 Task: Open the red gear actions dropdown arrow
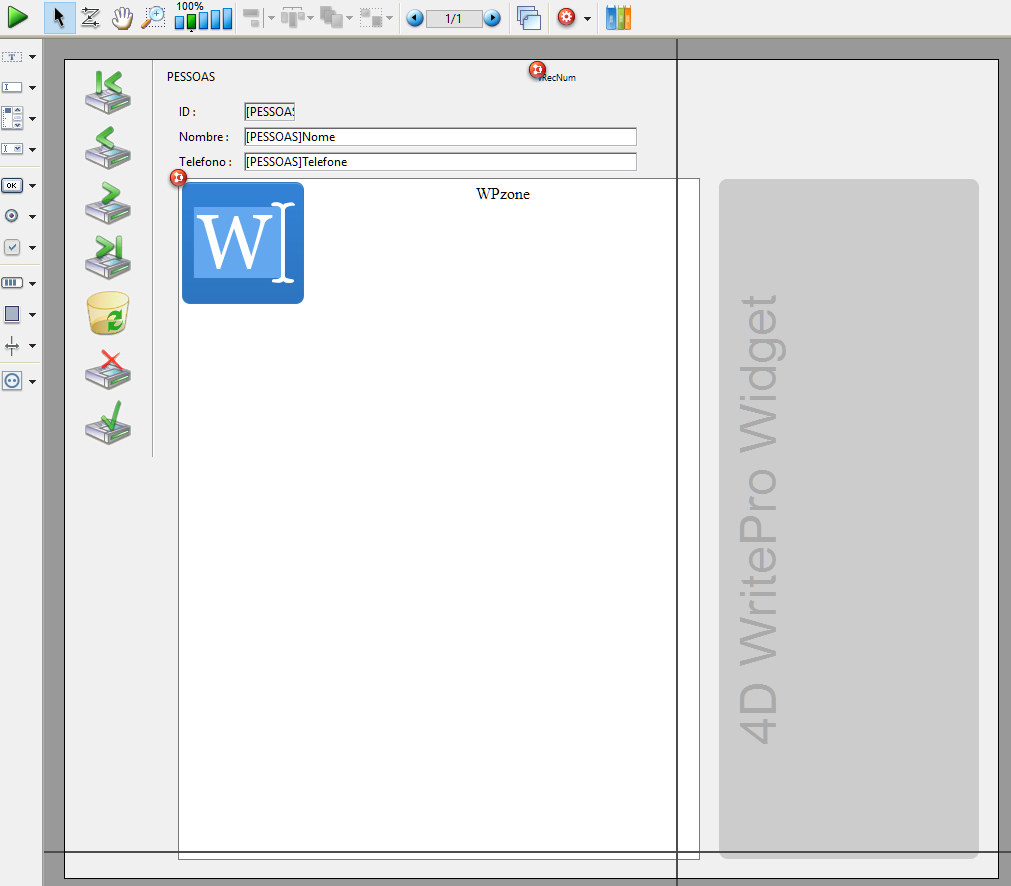(587, 19)
